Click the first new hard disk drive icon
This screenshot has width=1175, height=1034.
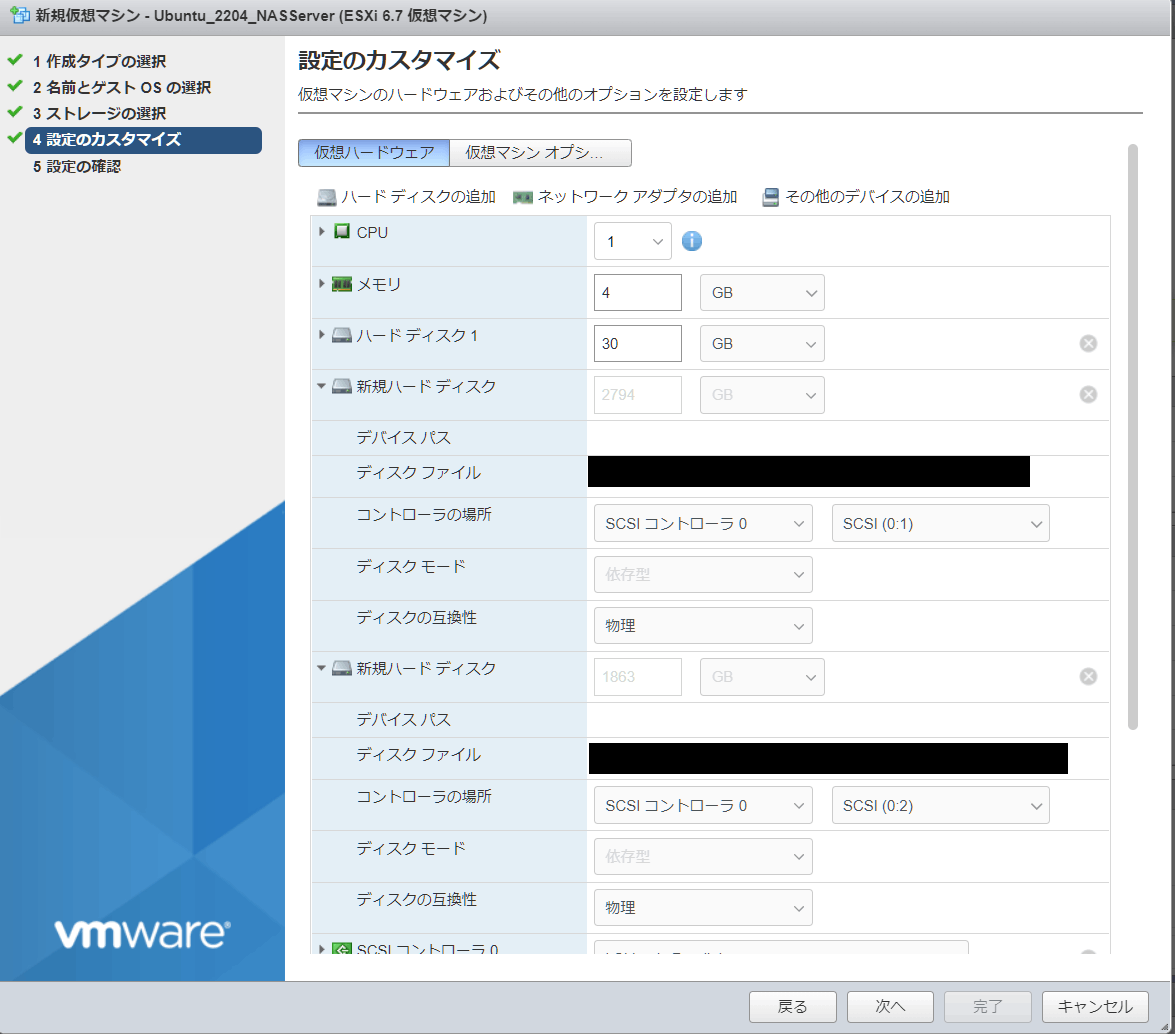342,386
